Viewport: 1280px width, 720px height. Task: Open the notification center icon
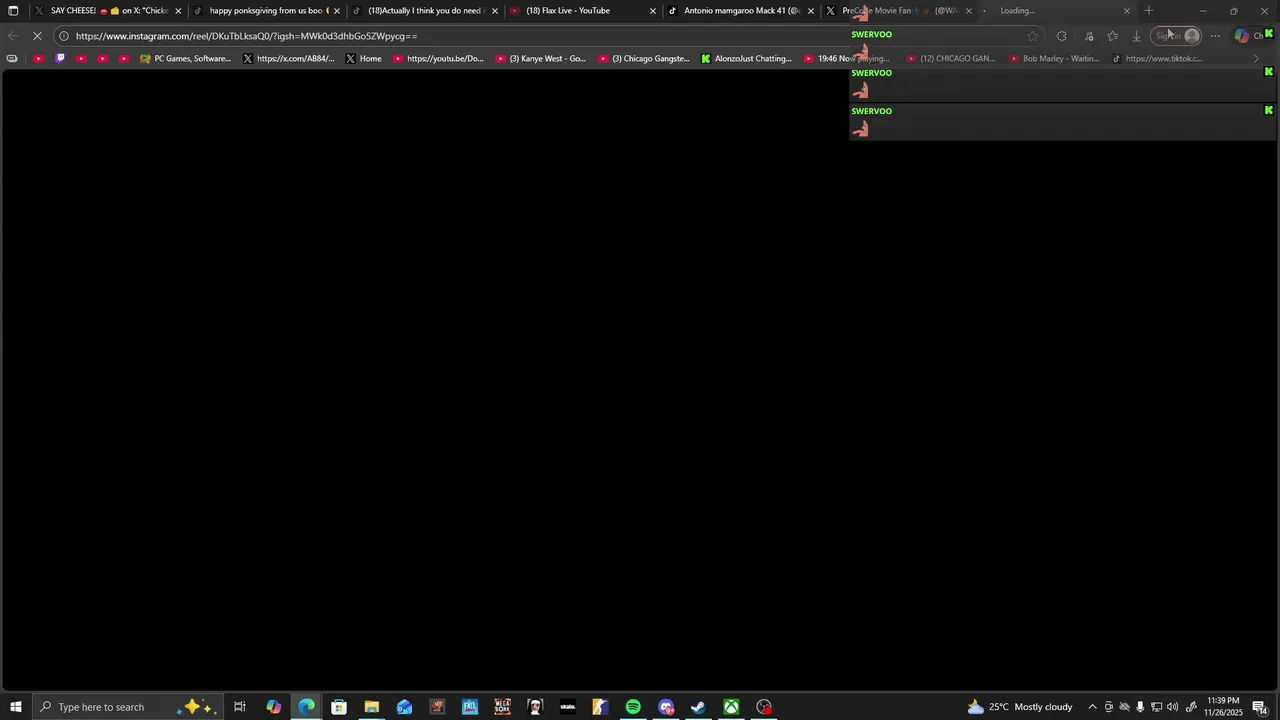1260,707
